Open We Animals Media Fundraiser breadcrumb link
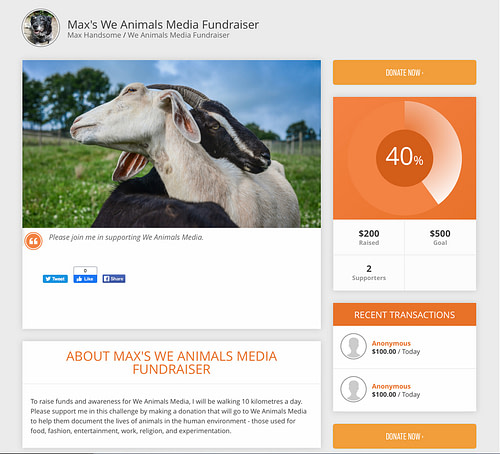 179,35
